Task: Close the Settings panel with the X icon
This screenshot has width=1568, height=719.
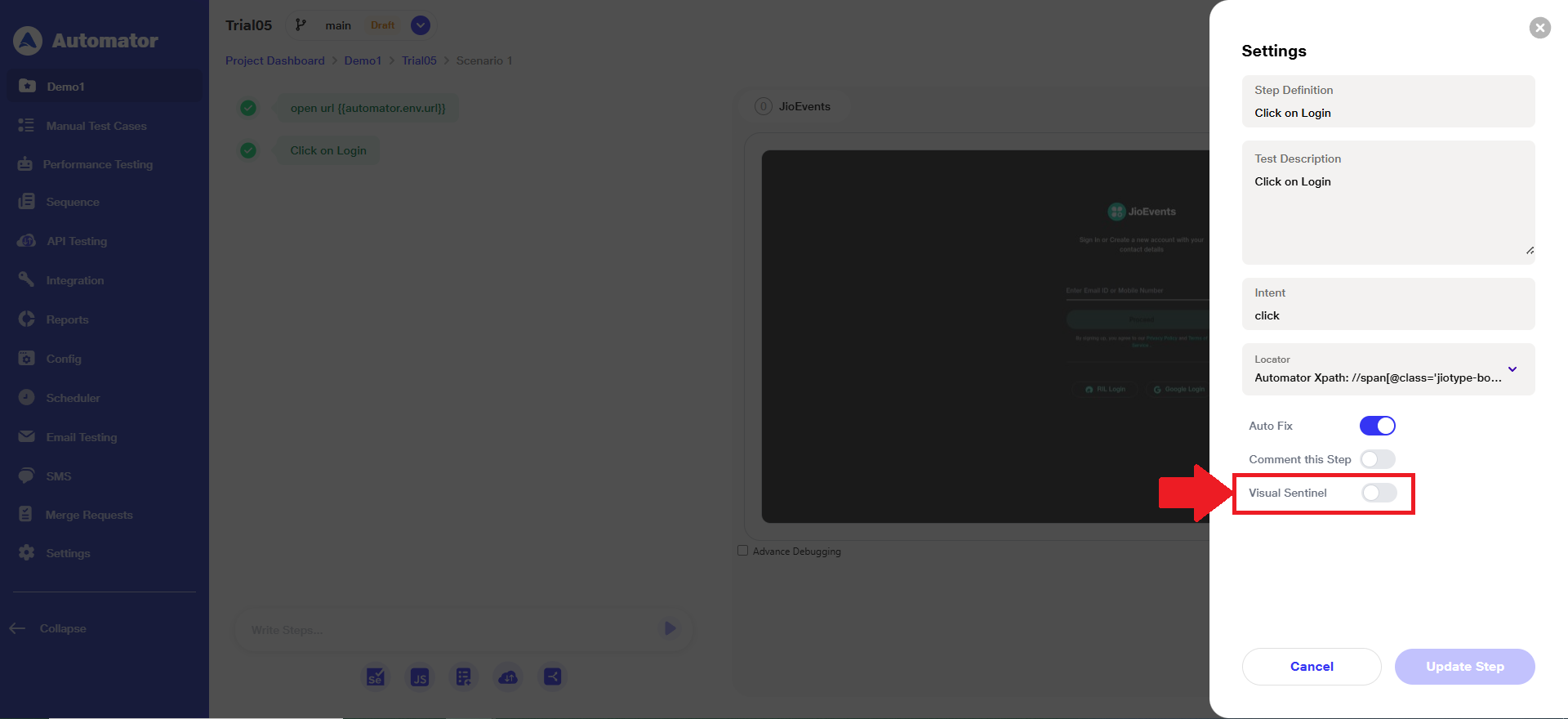Action: click(1539, 28)
